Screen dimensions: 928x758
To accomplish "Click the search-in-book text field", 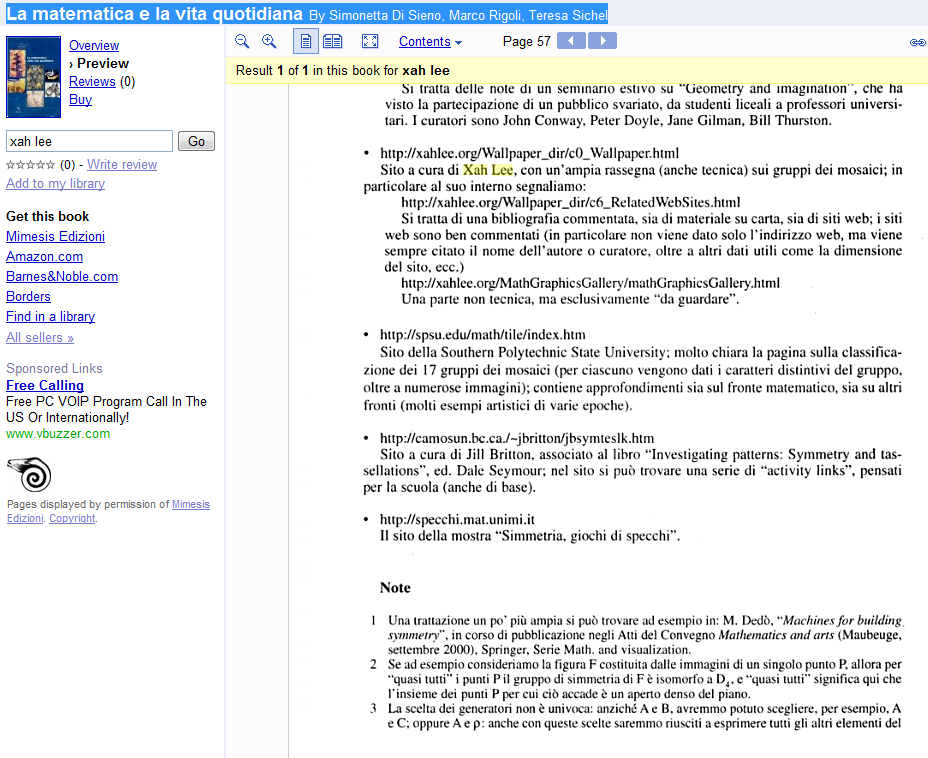I will pos(89,141).
